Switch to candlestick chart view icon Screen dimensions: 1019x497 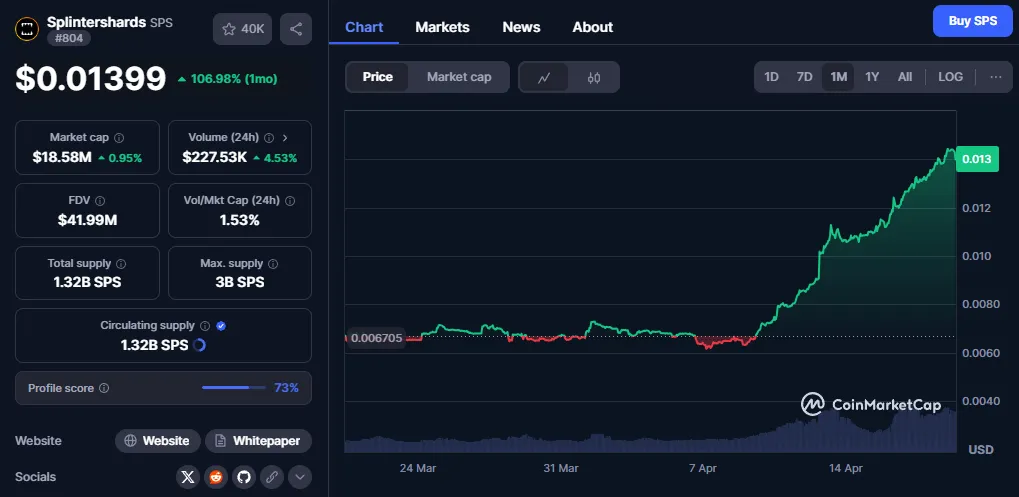[593, 77]
